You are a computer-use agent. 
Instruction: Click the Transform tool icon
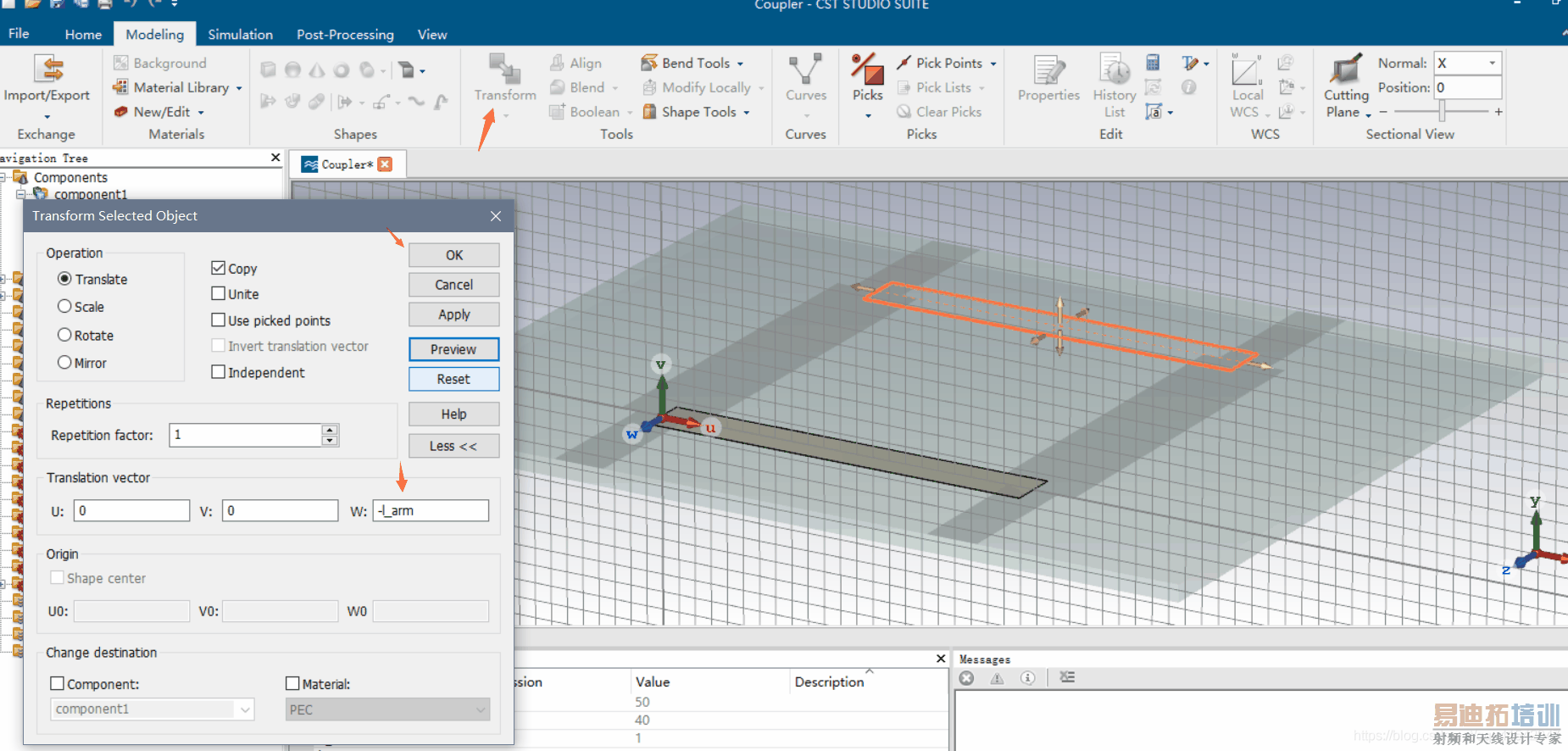(x=504, y=70)
